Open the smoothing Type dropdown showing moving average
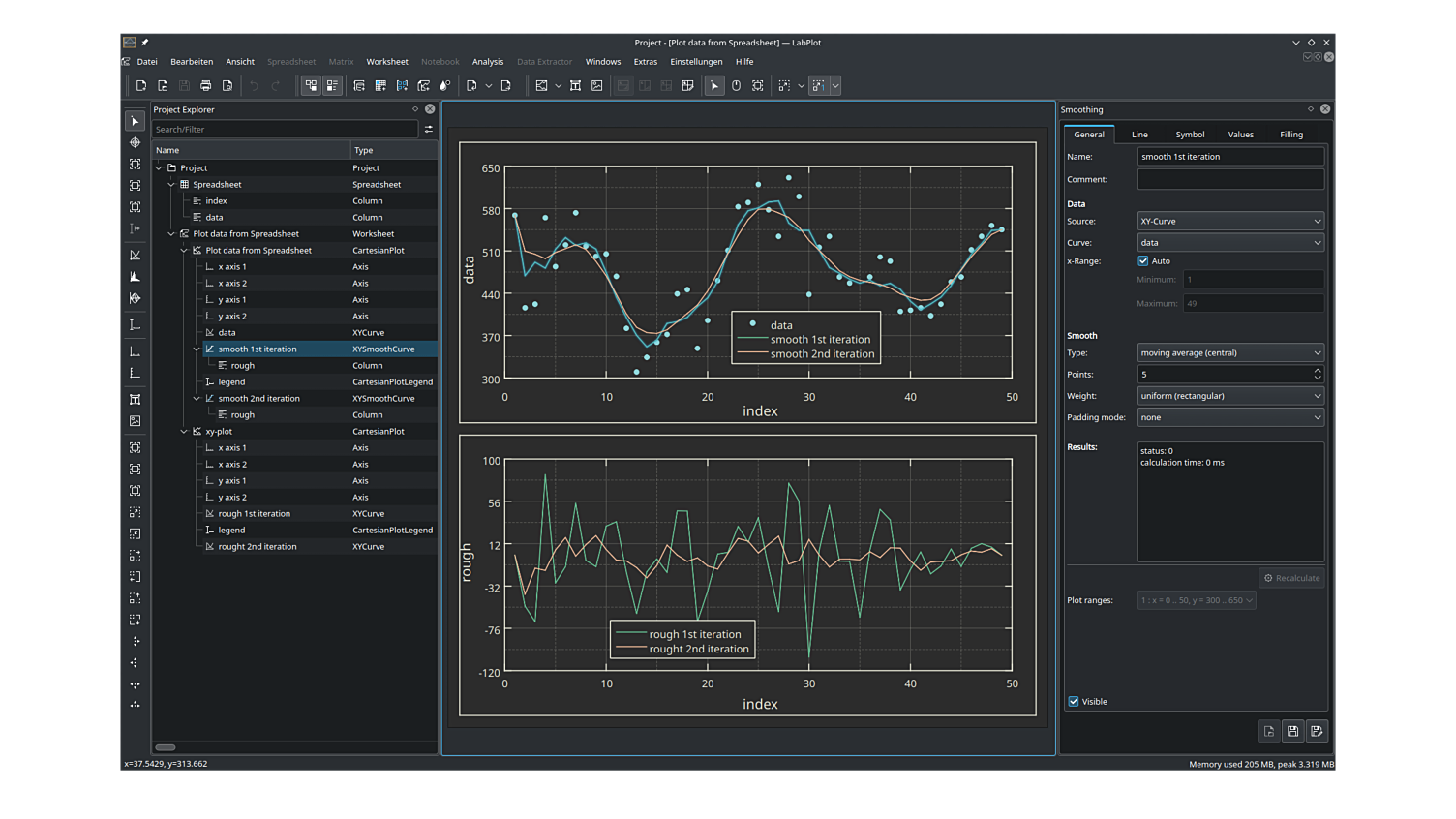Image resolution: width=1456 pixels, height=819 pixels. (x=1229, y=352)
